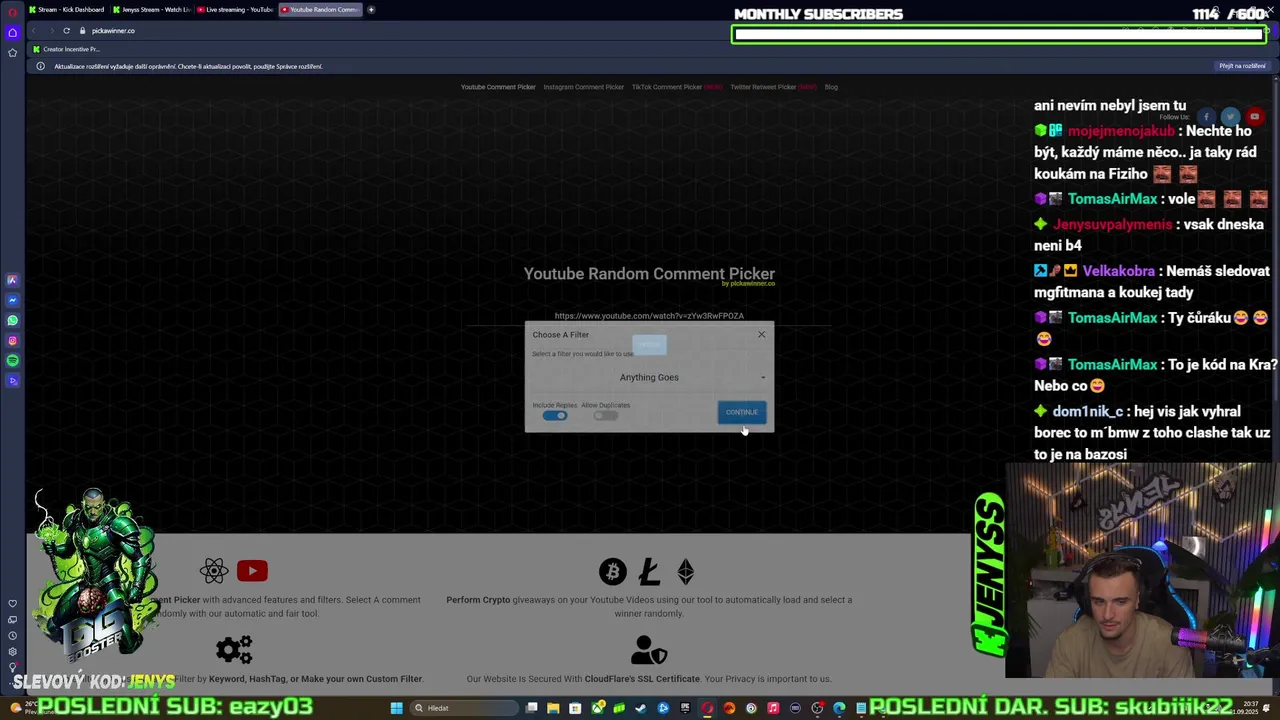The width and height of the screenshot is (1280, 720).
Task: Open Task View on the taskbar
Action: pyautogui.click(x=531, y=708)
